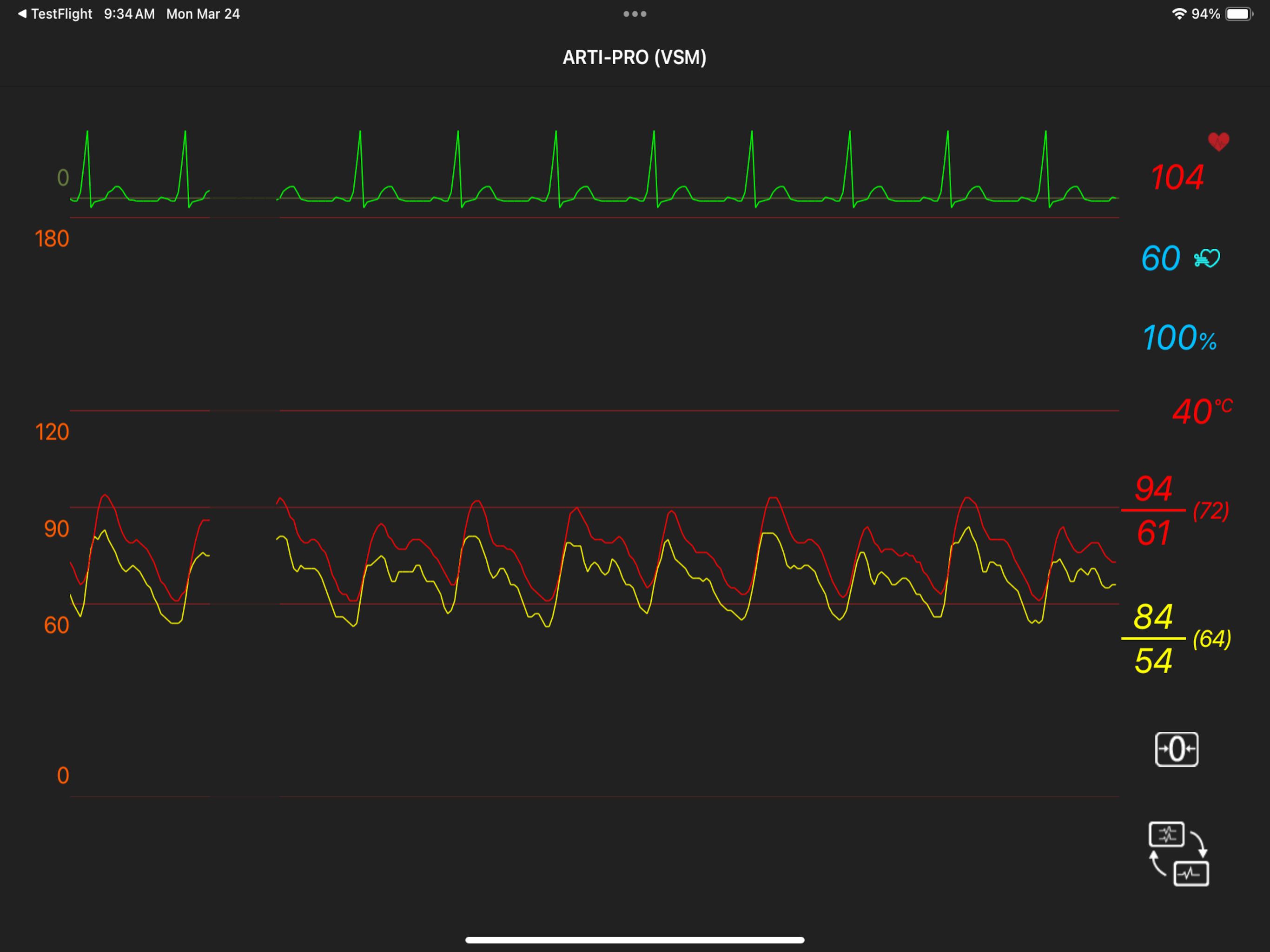The width and height of the screenshot is (1270, 952).
Task: Tap the Wi-Fi status icon
Action: point(1179,14)
